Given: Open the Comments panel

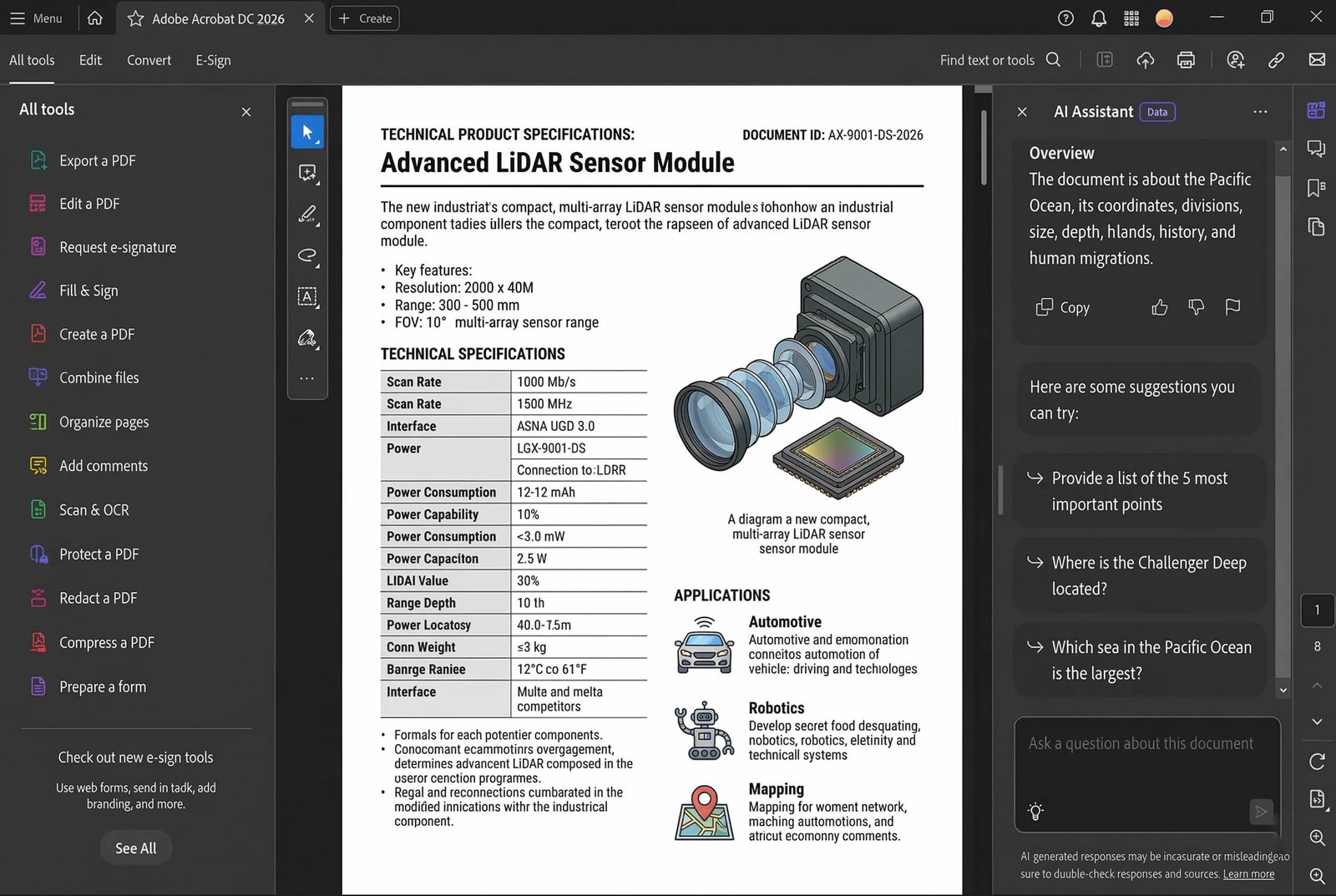Looking at the screenshot, I should [1316, 149].
